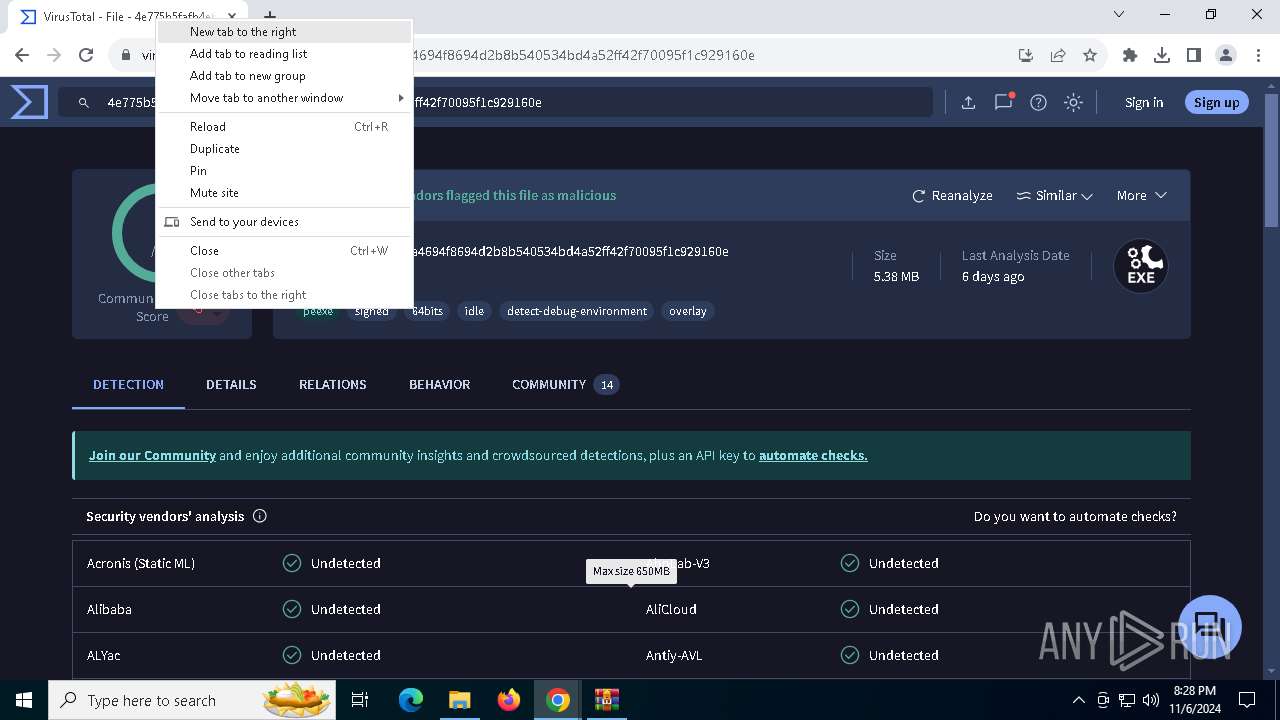Open File Explorer from the taskbar

[459, 700]
